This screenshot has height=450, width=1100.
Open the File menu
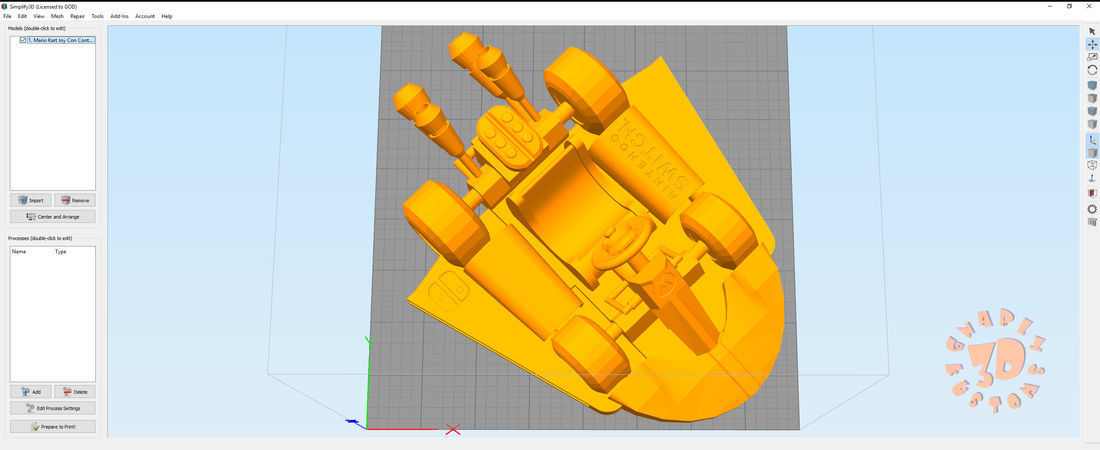point(7,16)
